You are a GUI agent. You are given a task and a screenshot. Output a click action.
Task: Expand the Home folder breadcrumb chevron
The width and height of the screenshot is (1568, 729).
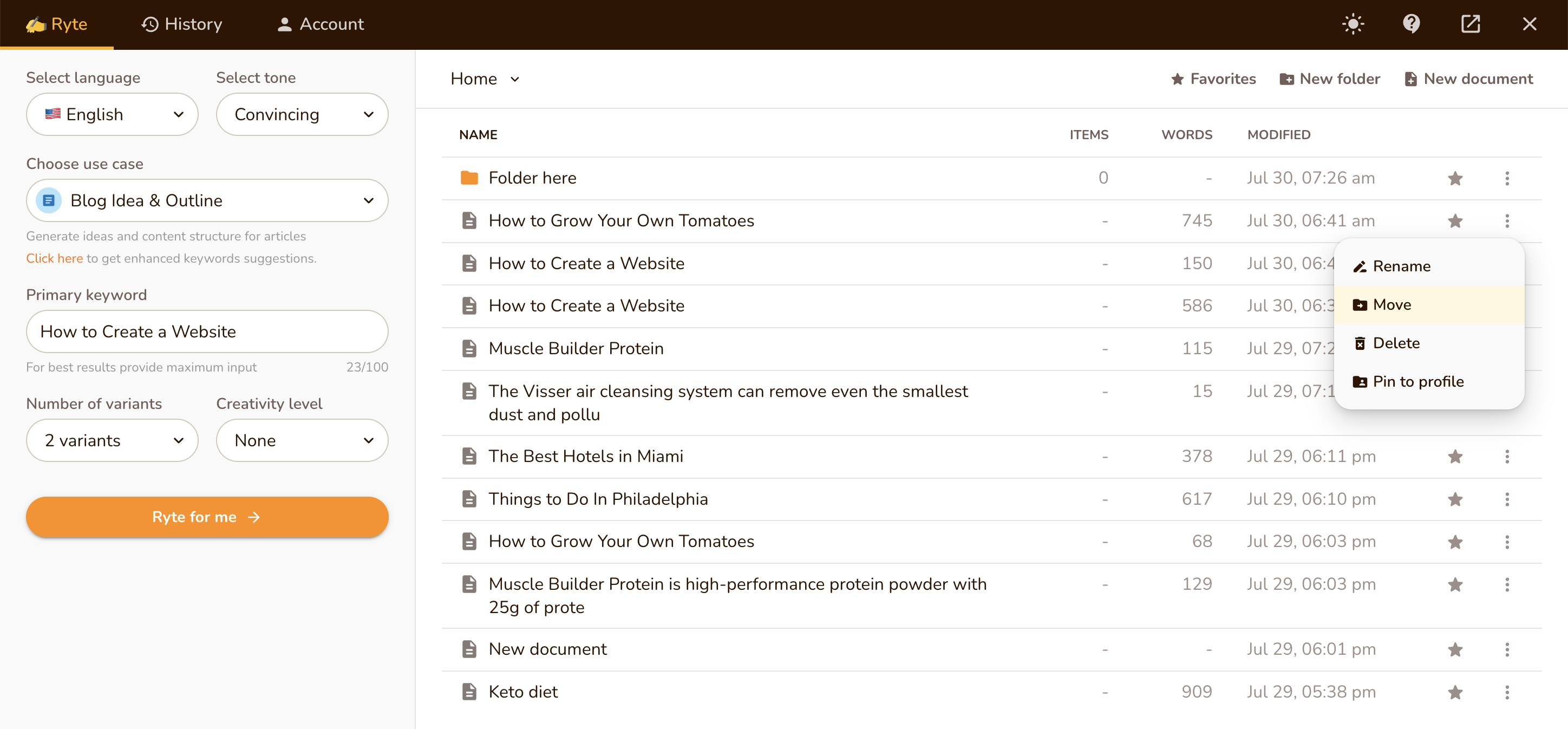(515, 79)
